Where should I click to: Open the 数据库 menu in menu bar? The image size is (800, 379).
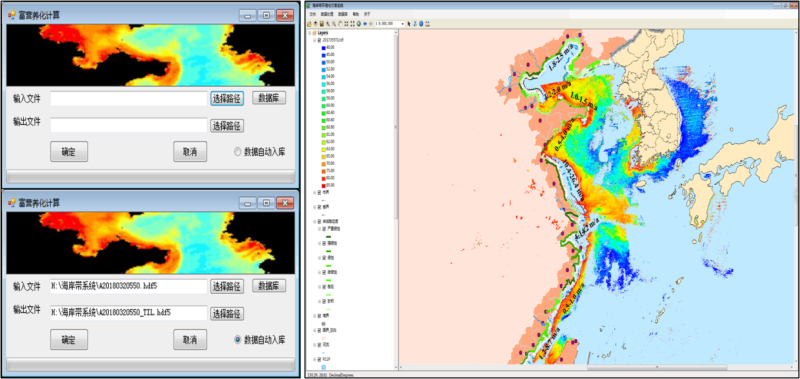[342, 14]
